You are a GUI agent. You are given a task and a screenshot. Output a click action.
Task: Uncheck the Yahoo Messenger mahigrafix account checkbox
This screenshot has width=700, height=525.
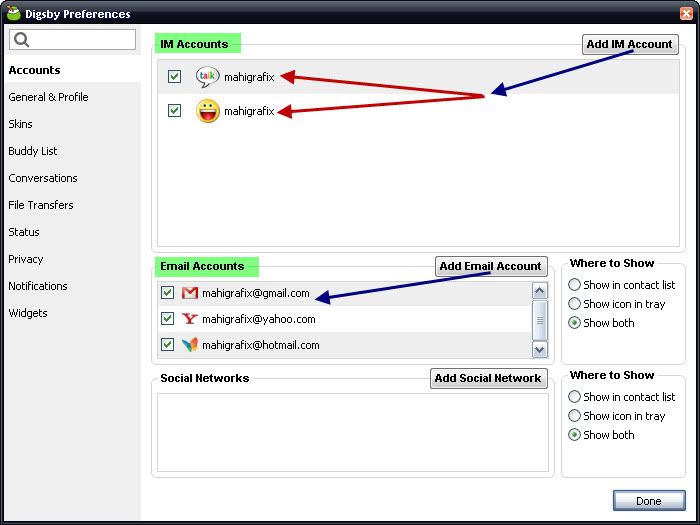click(x=175, y=110)
